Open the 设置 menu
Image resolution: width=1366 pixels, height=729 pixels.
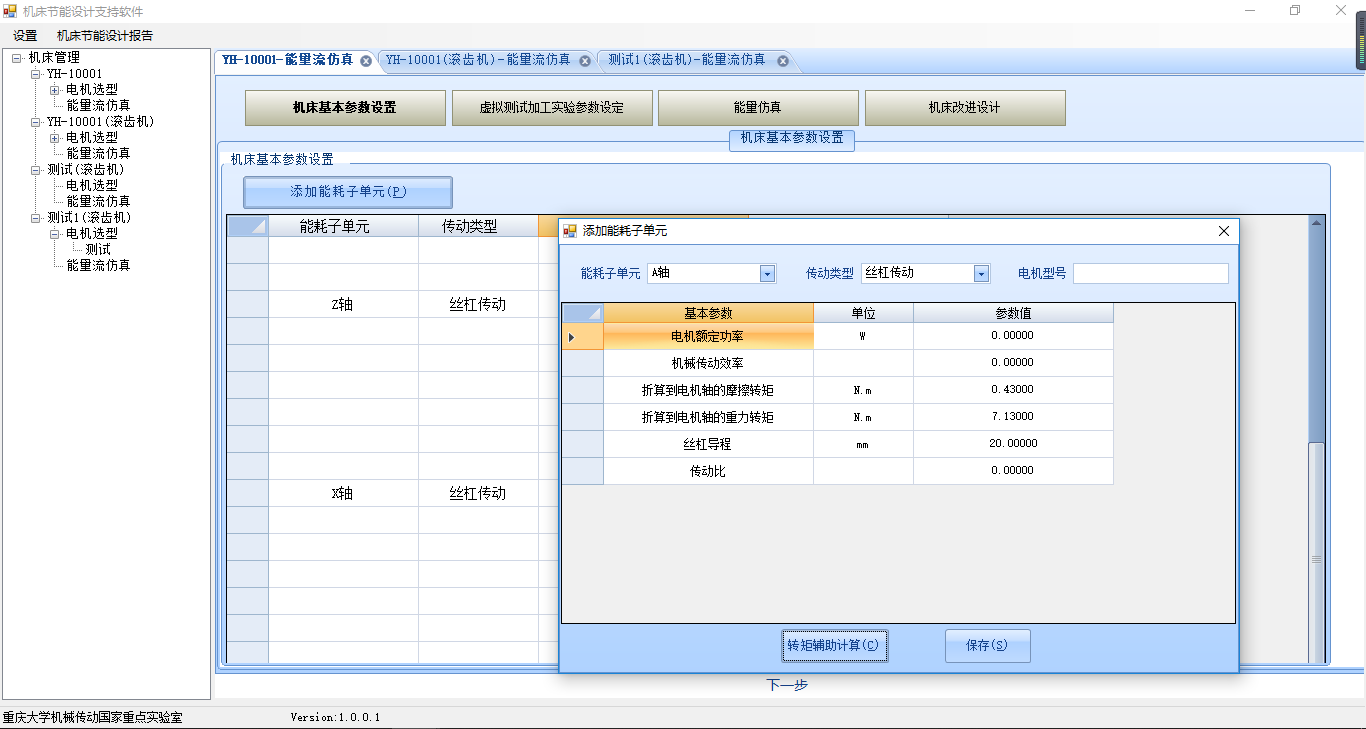25,36
